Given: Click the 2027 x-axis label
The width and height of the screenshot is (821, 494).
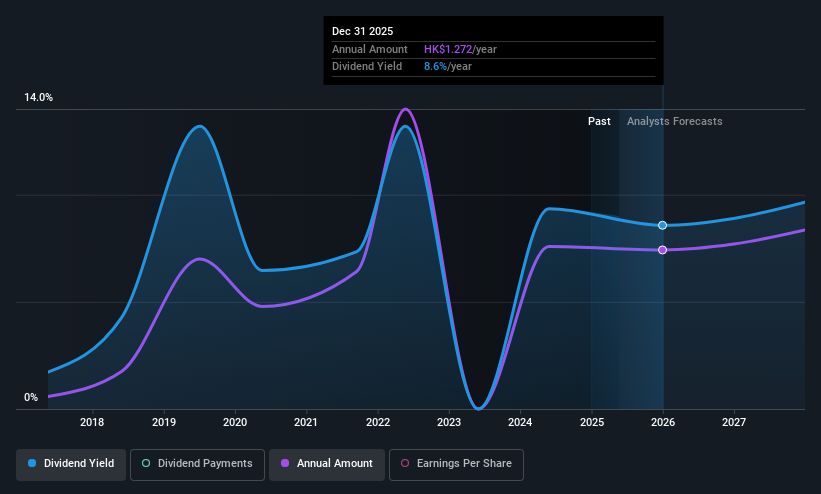Looking at the screenshot, I should click(734, 422).
